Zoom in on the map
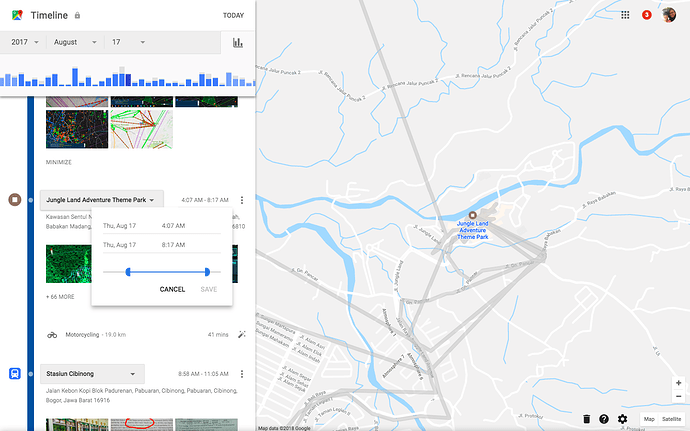690x431 pixels. pos(679,383)
